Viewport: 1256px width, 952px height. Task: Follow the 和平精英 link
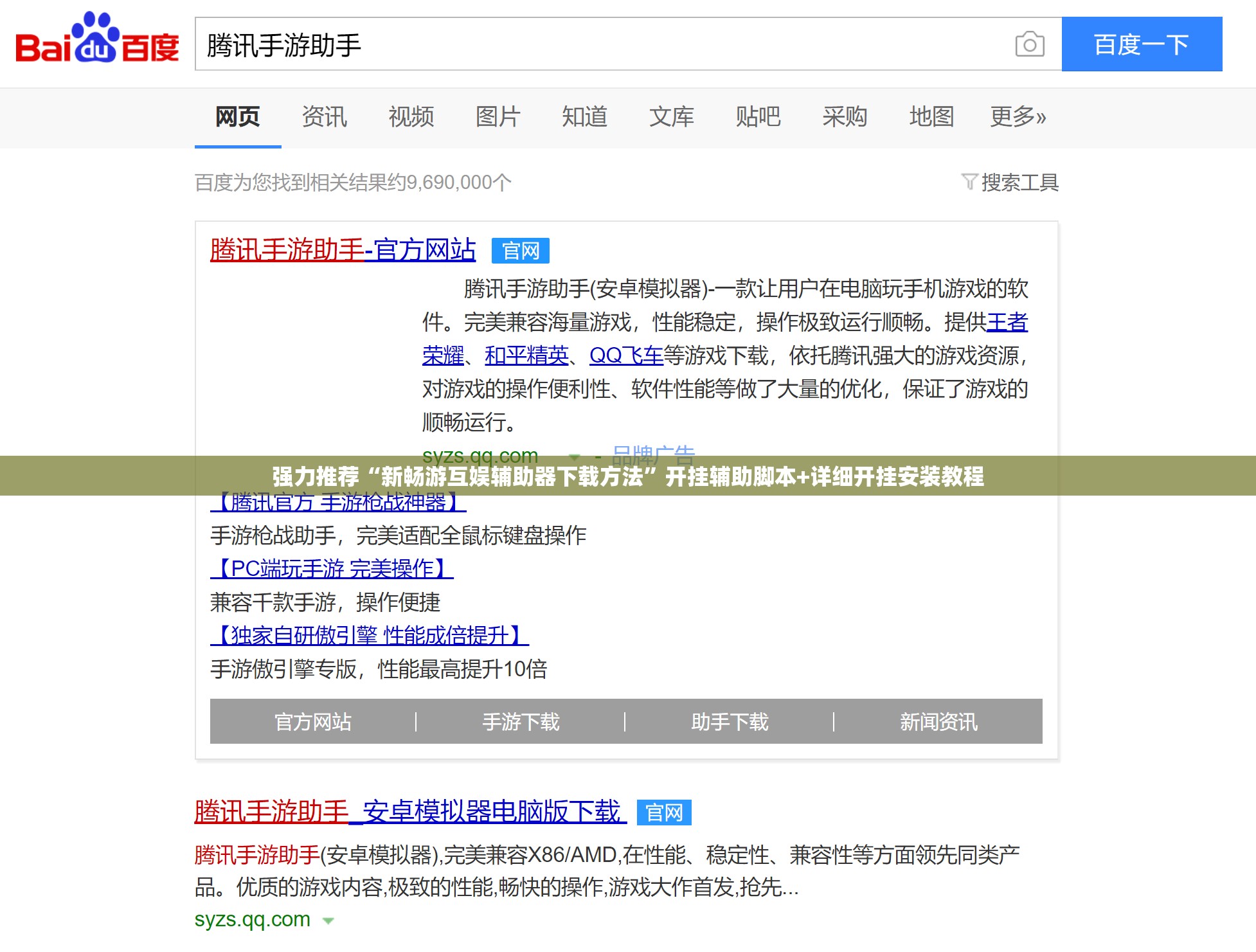point(527,355)
